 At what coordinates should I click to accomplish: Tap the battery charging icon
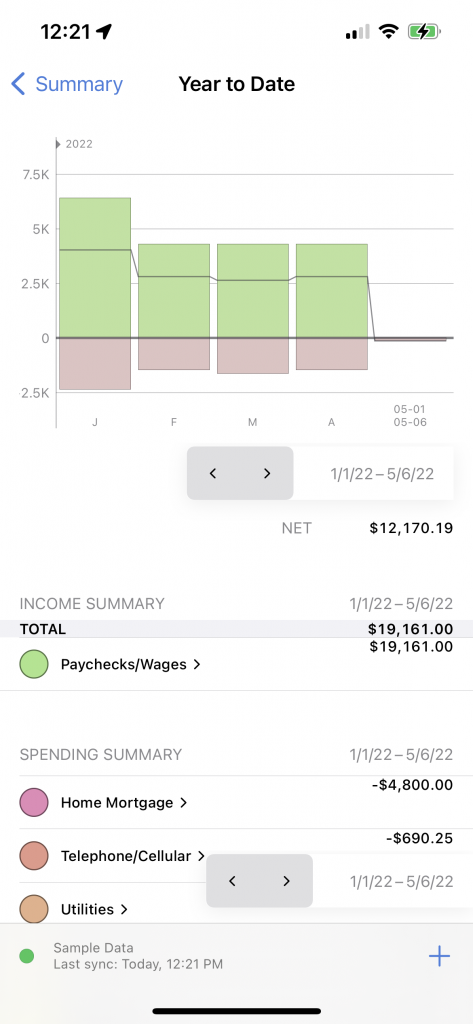coord(424,31)
